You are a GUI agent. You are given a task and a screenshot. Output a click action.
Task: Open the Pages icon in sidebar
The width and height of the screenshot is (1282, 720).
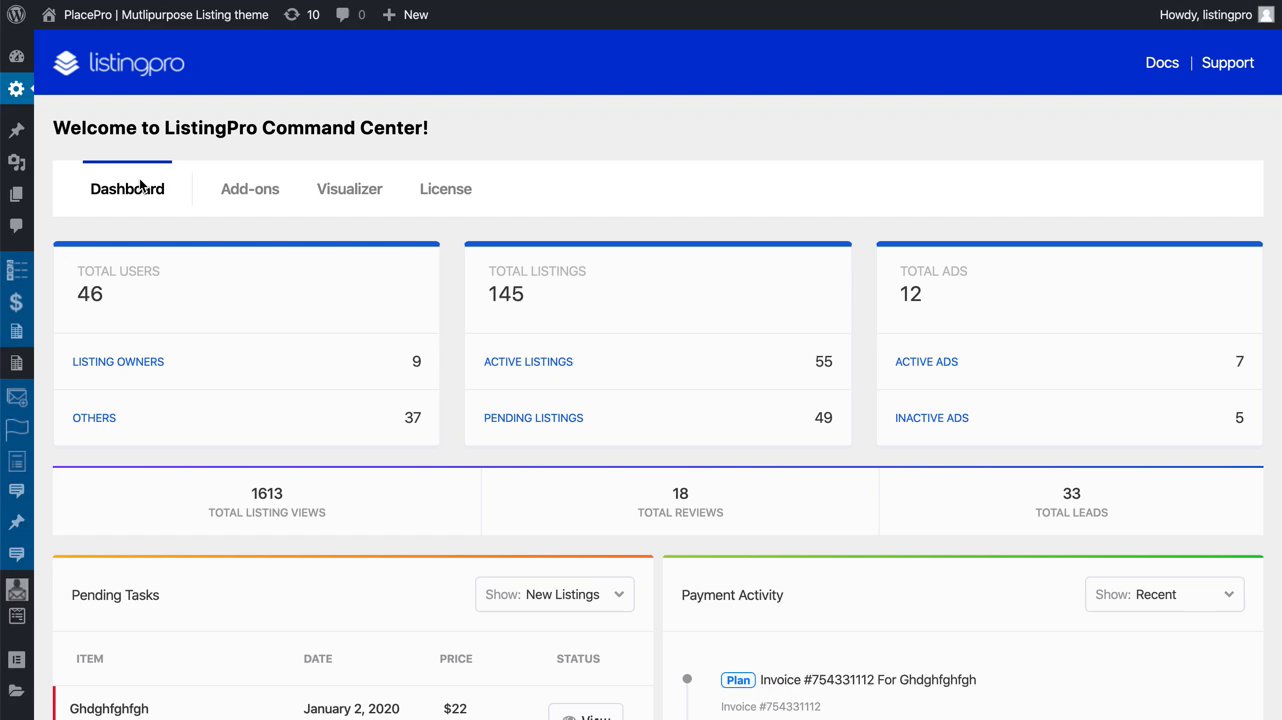click(16, 194)
